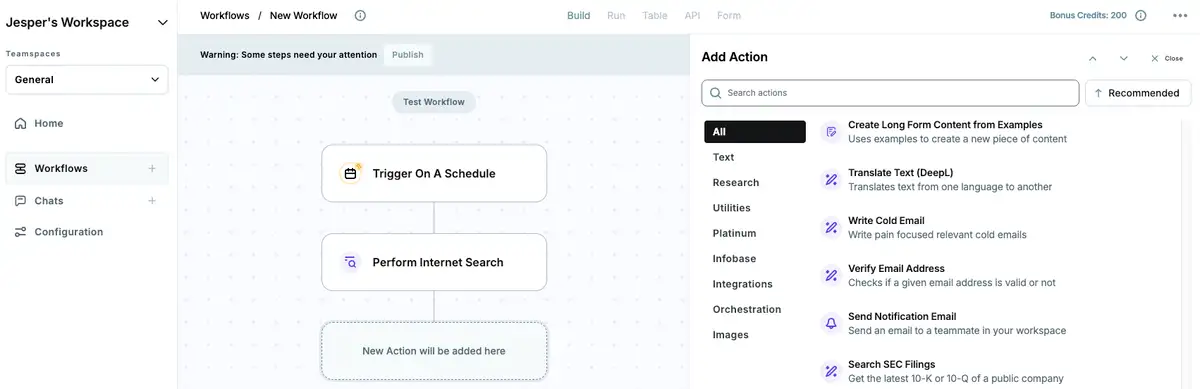Viewport: 1200px width, 389px height.
Task: Switch to the API tab
Action: 692,15
